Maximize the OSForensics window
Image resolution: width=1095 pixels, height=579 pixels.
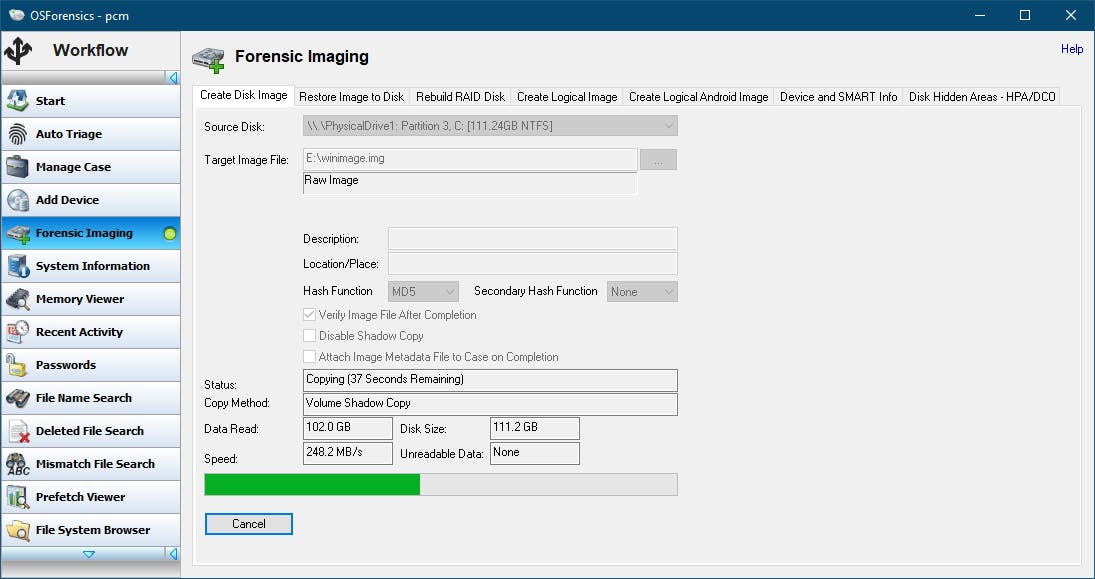[1024, 15]
